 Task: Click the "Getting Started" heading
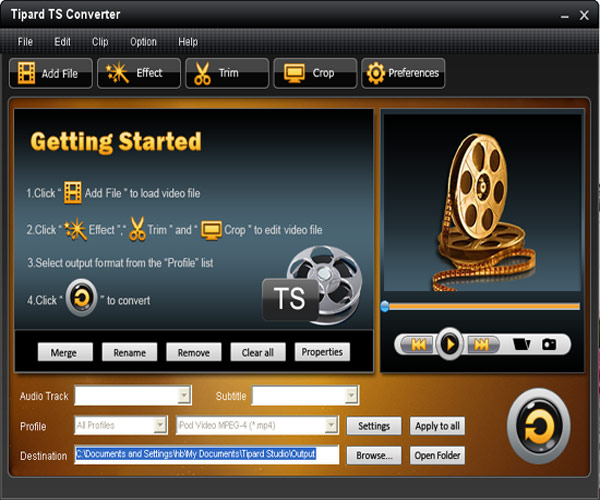116,142
